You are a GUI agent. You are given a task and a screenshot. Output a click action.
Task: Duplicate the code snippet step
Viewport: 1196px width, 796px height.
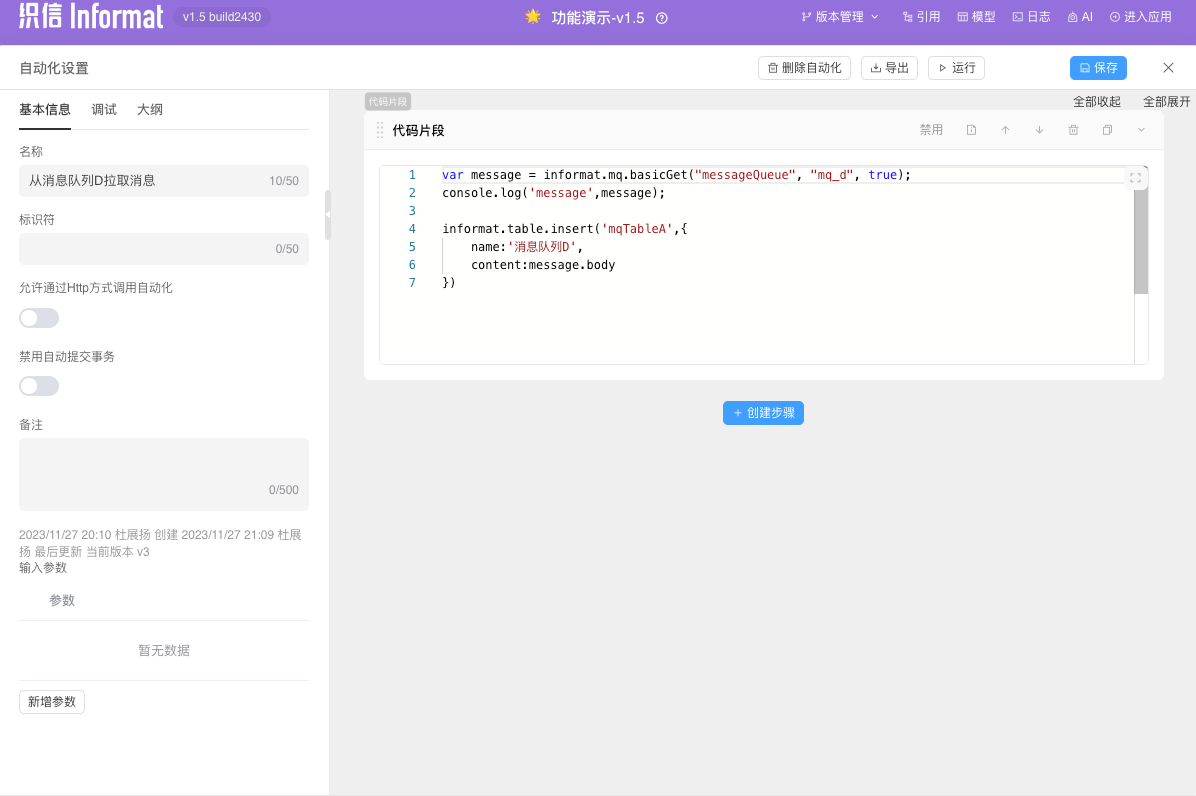pos(1106,129)
